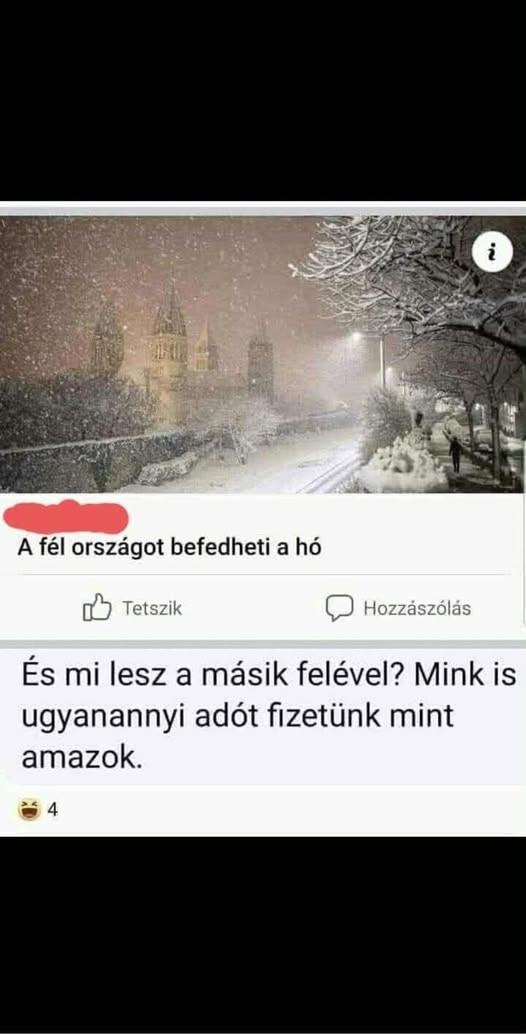
Task: Click the black area below the comment
Action: click(x=263, y=935)
